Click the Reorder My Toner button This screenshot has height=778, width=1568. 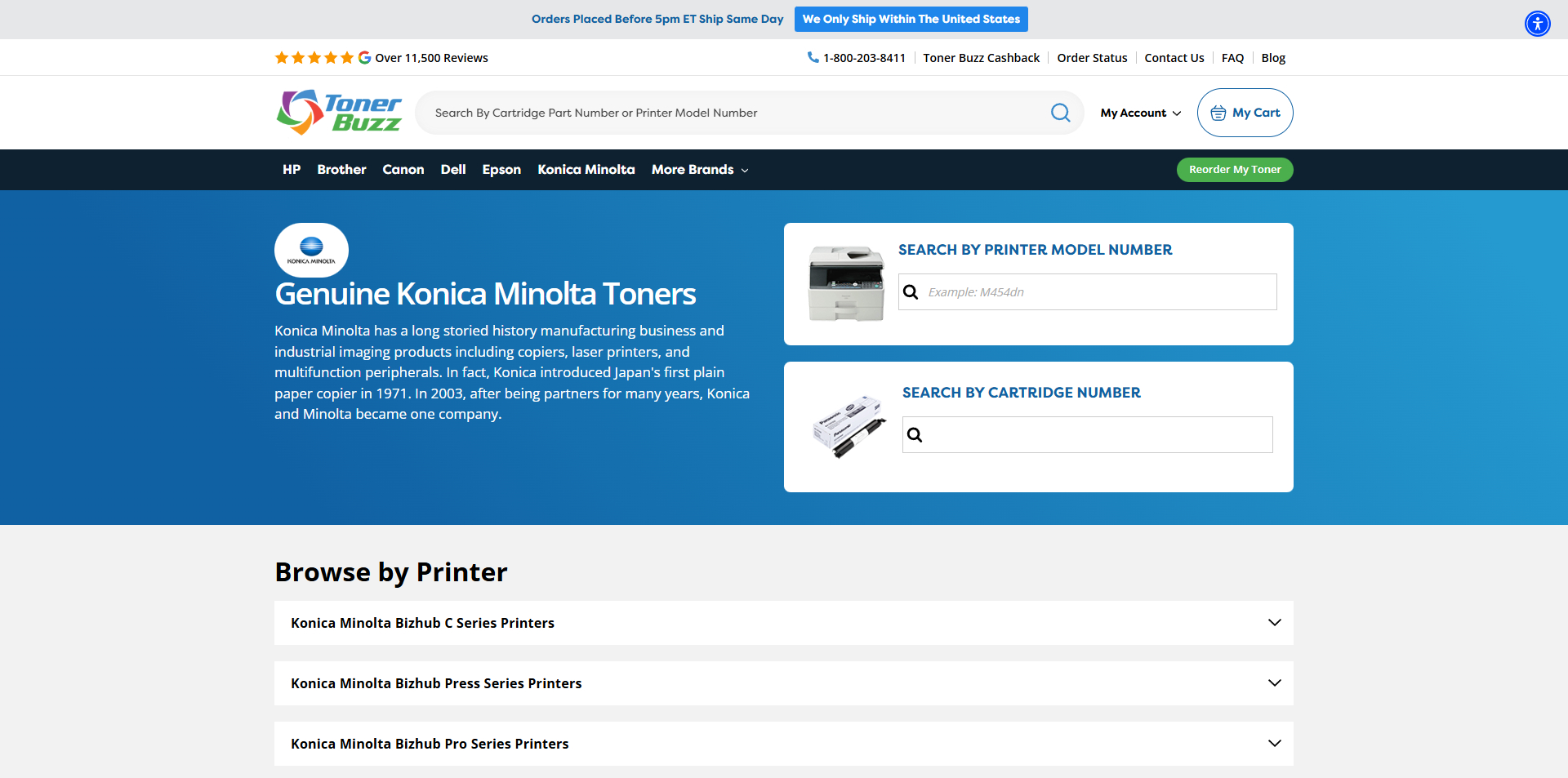tap(1234, 170)
